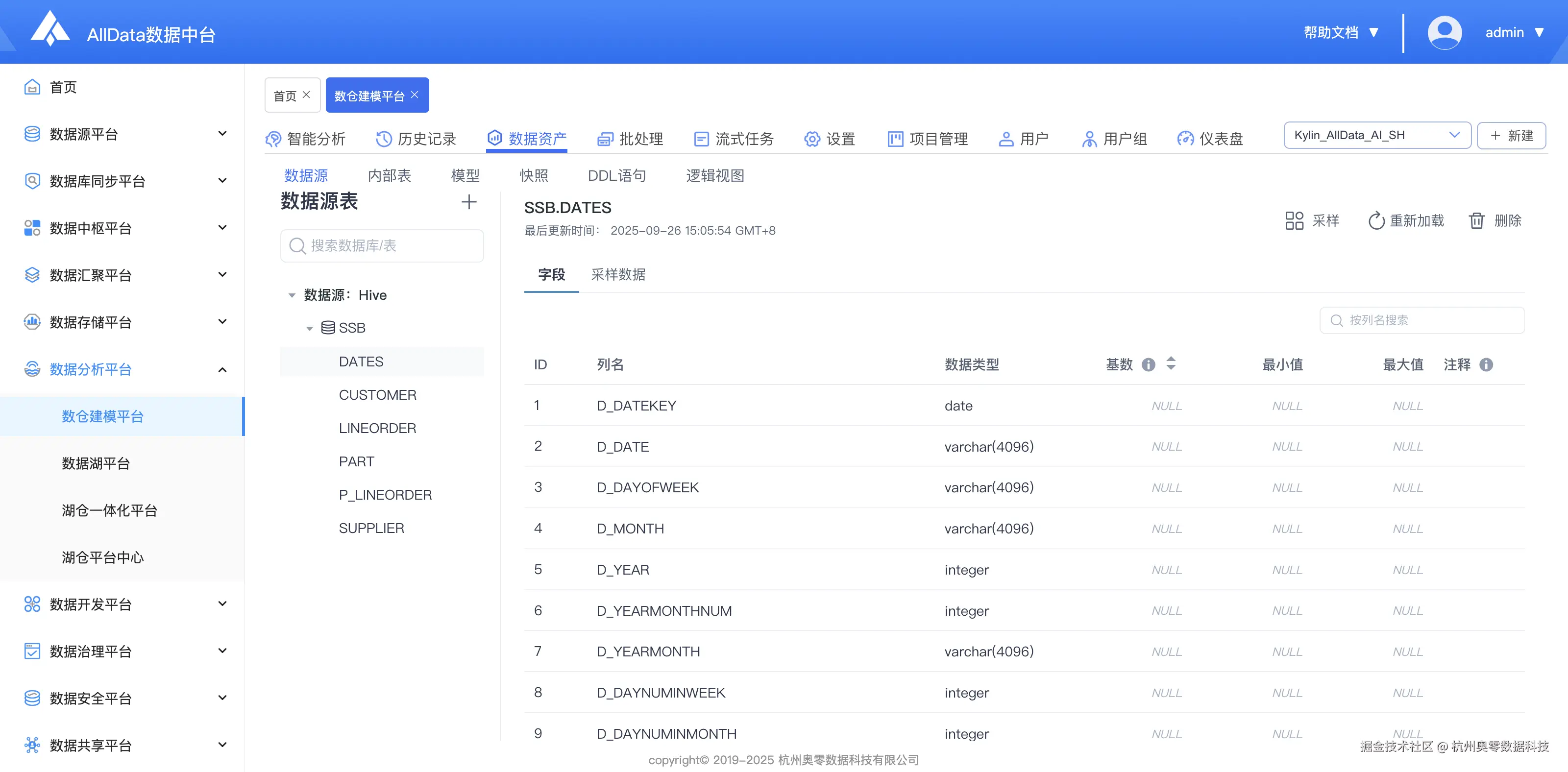
Task: 查看历史记录图标
Action: coord(383,139)
